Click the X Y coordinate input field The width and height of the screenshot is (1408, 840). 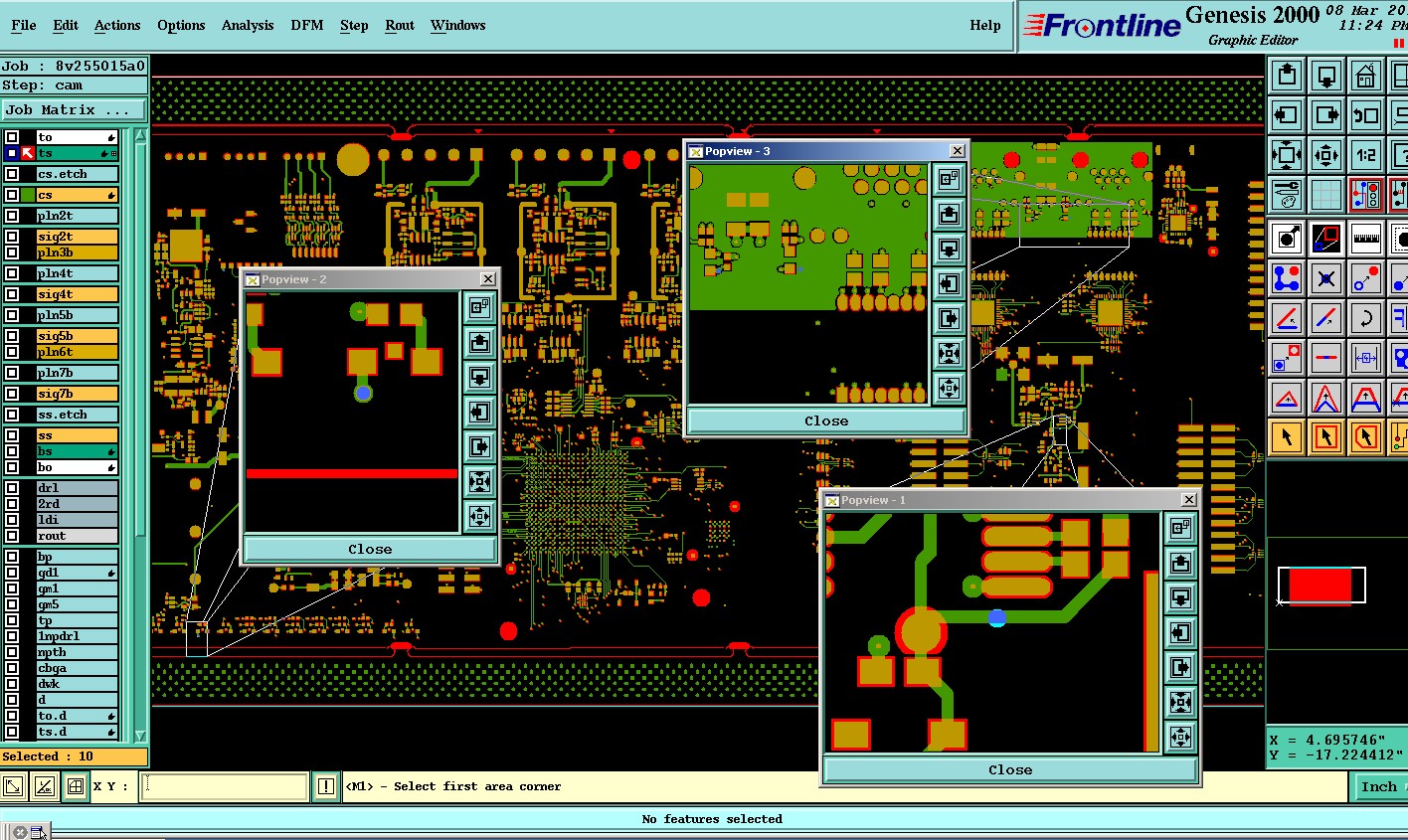pyautogui.click(x=225, y=786)
